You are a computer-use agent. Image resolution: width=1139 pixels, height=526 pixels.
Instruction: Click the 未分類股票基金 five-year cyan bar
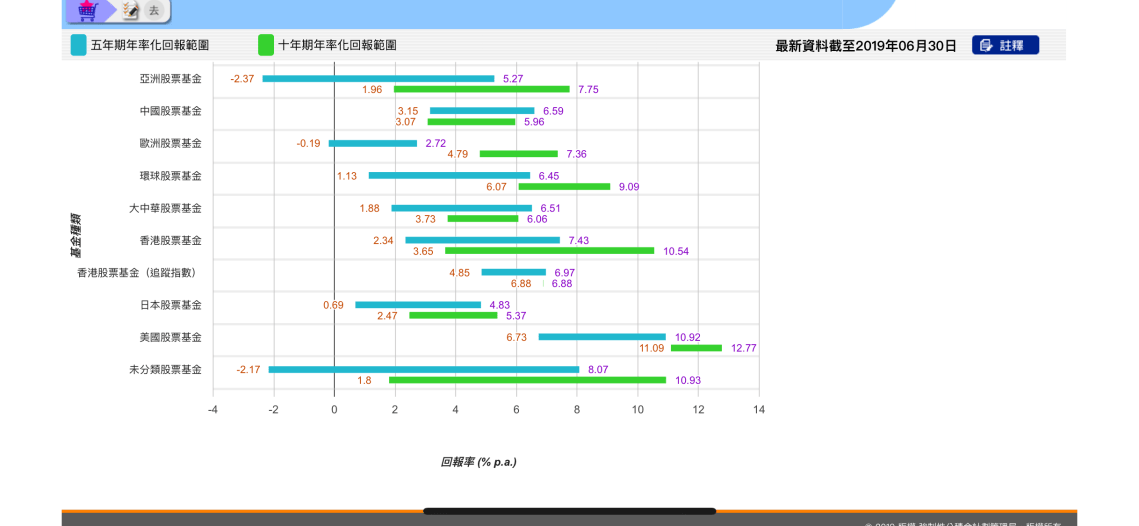click(x=423, y=369)
